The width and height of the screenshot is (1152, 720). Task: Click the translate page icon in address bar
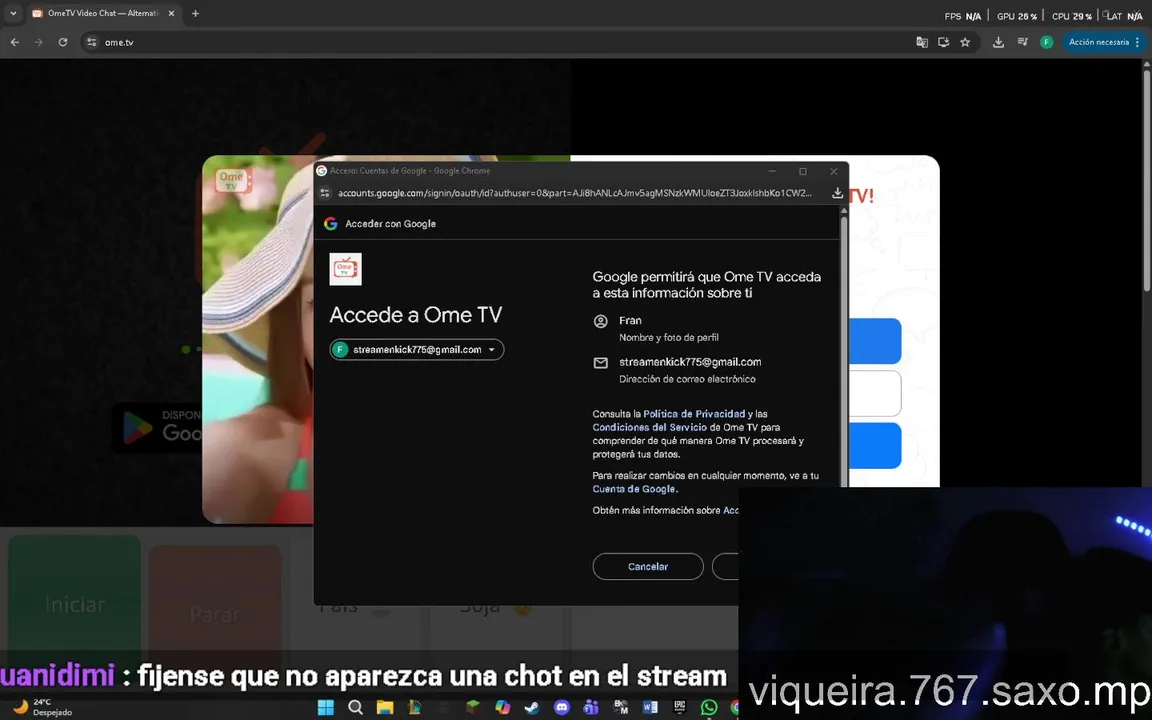[922, 43]
